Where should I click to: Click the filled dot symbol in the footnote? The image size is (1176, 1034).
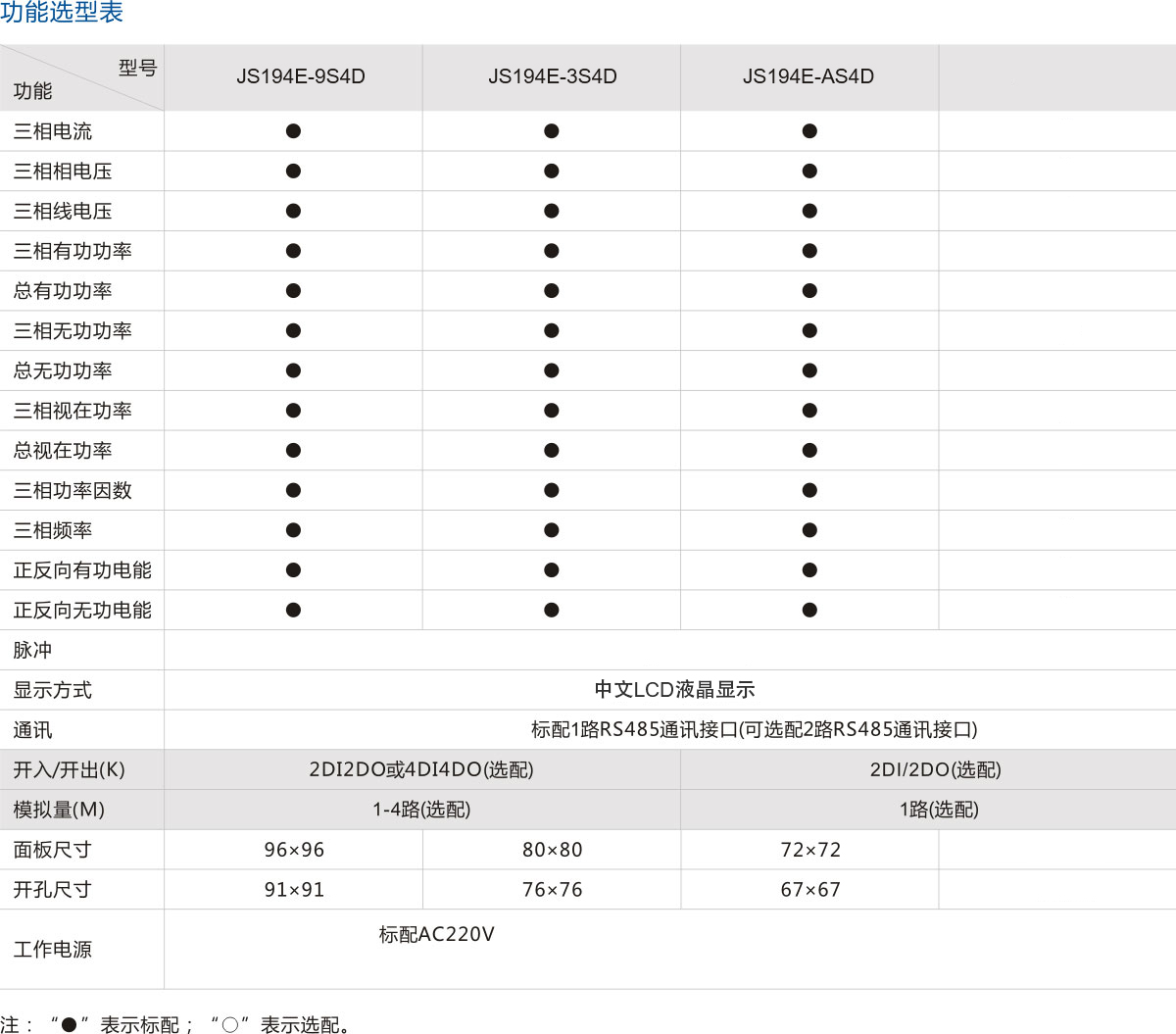pos(69,1025)
